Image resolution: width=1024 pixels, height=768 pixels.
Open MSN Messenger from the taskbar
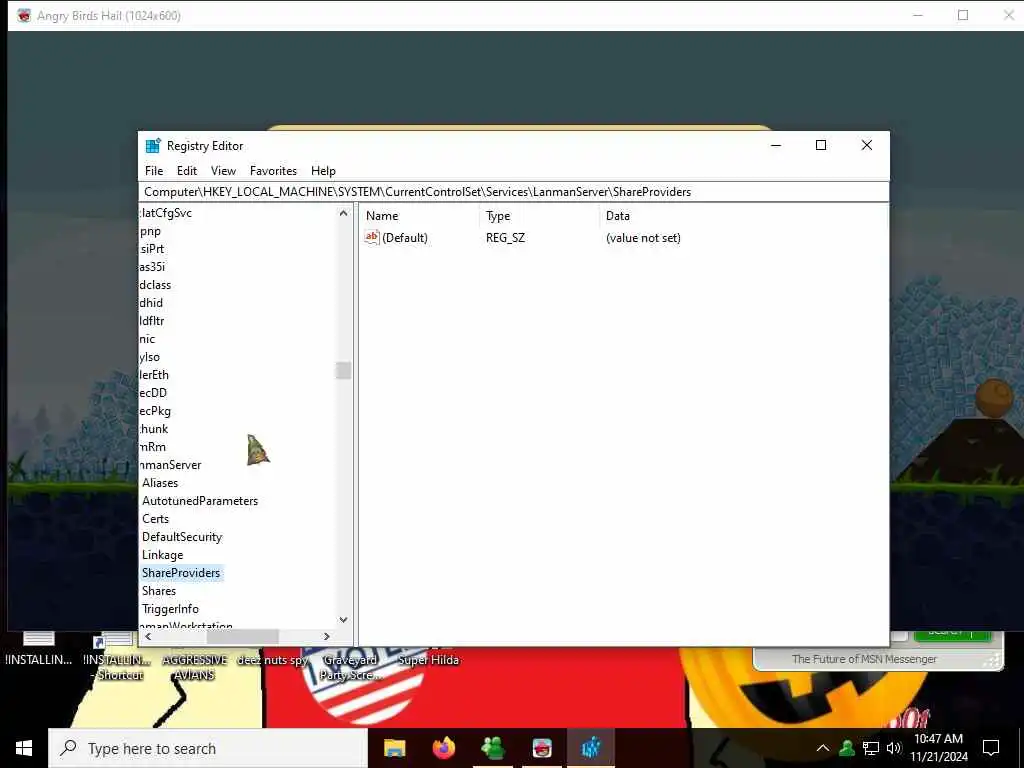tap(493, 748)
